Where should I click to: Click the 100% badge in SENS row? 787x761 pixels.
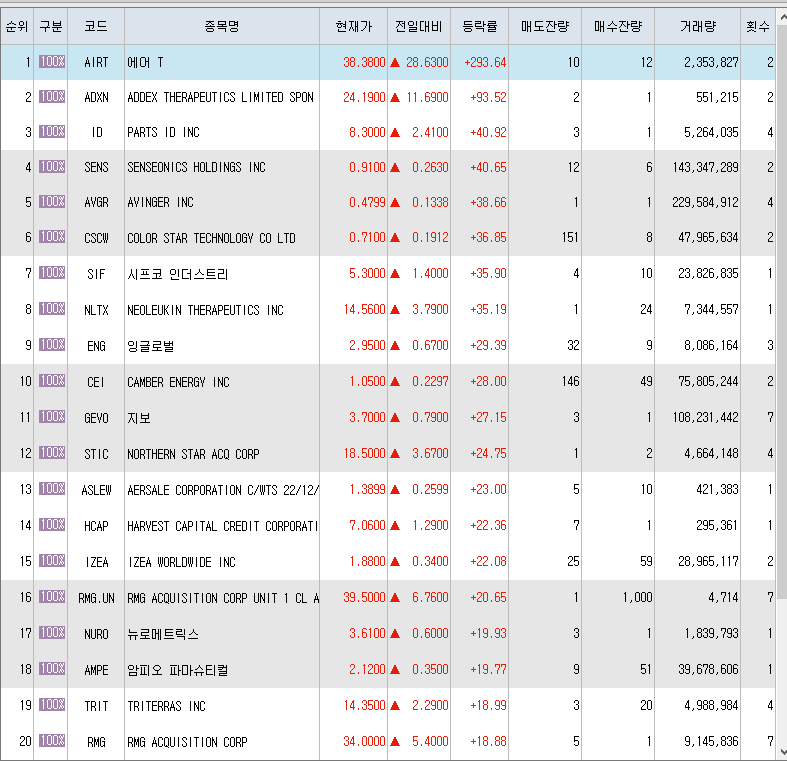point(52,166)
